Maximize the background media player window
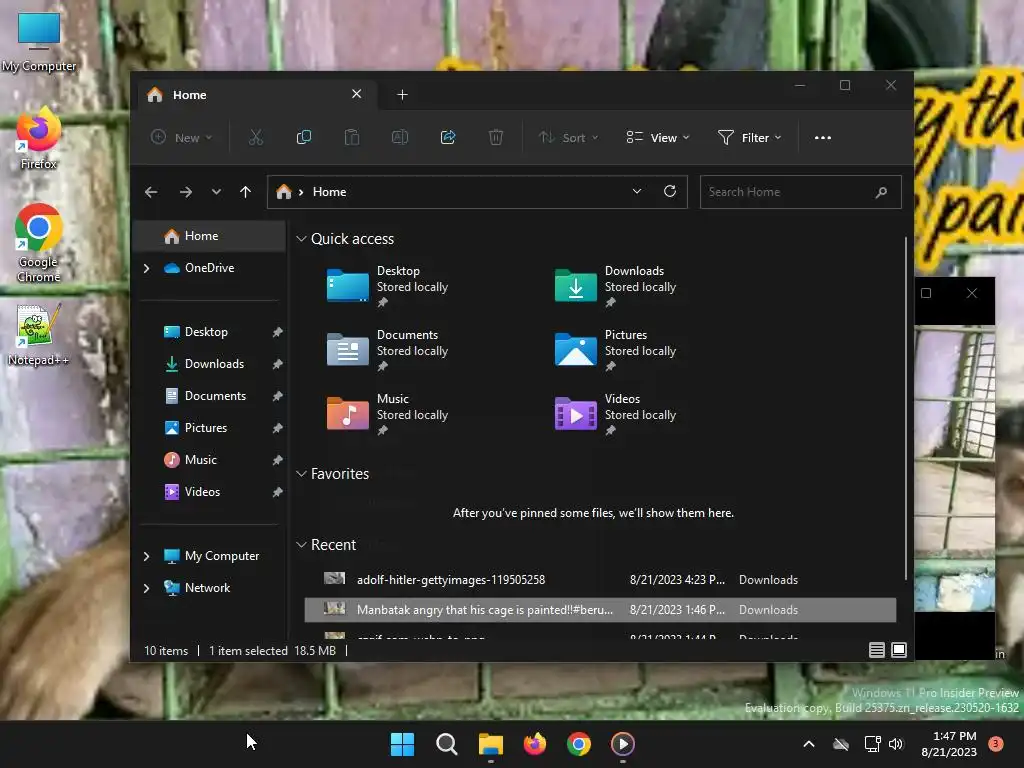The image size is (1024, 768). (926, 293)
